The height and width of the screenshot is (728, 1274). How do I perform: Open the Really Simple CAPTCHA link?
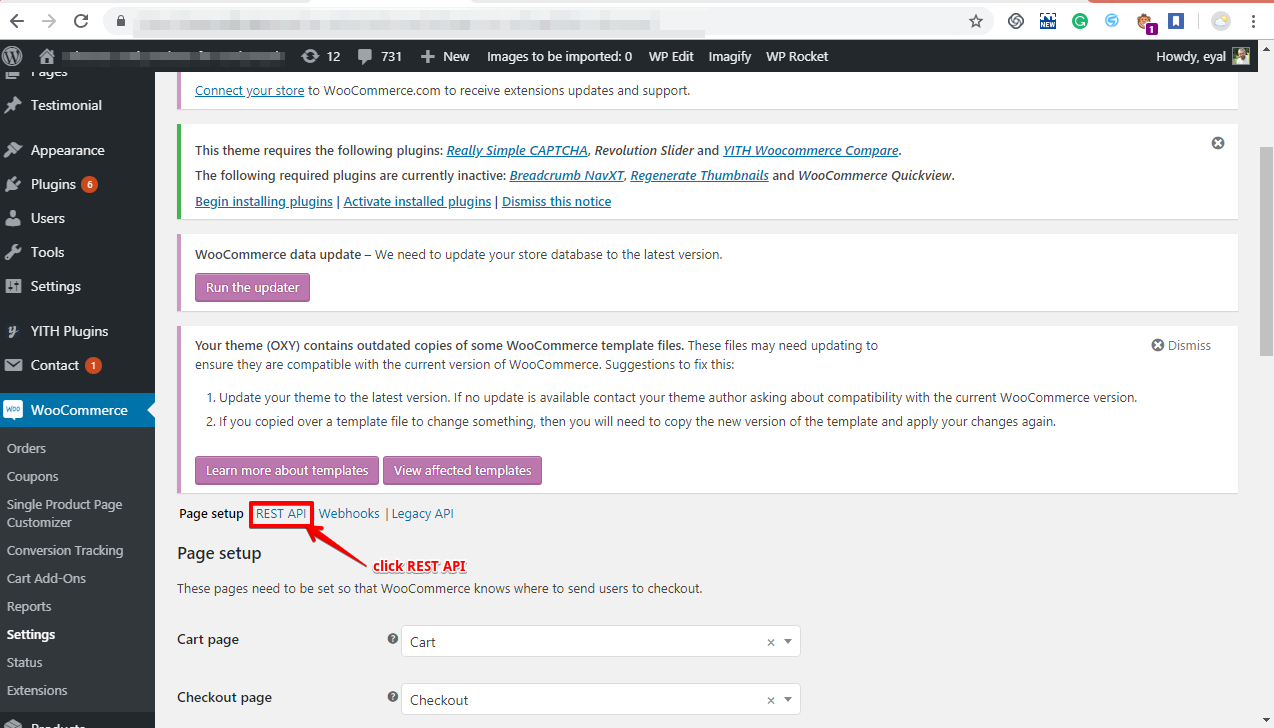click(518, 150)
